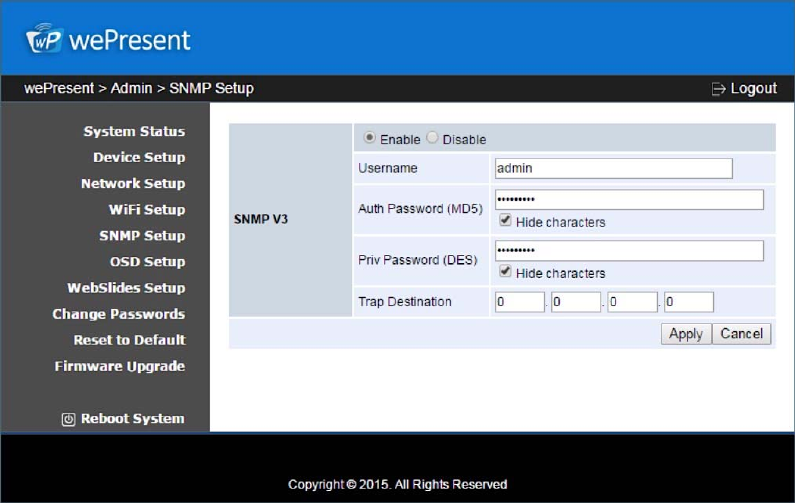Click the Reboot System power icon
Screen dimensions: 795x503
click(68, 419)
